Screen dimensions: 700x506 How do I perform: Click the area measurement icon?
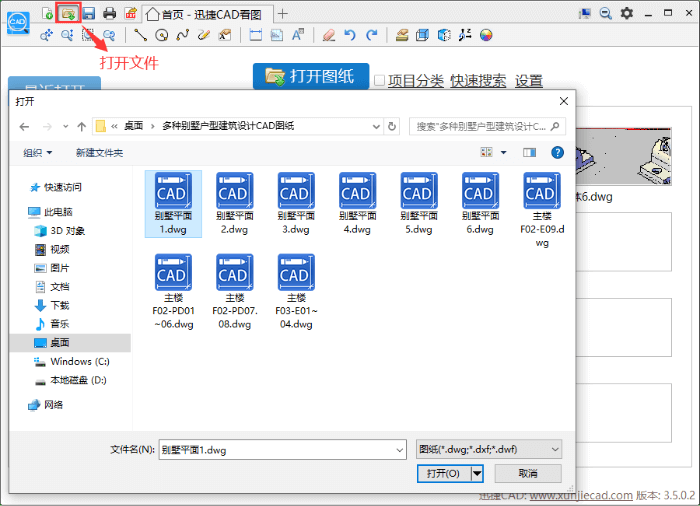point(277,35)
